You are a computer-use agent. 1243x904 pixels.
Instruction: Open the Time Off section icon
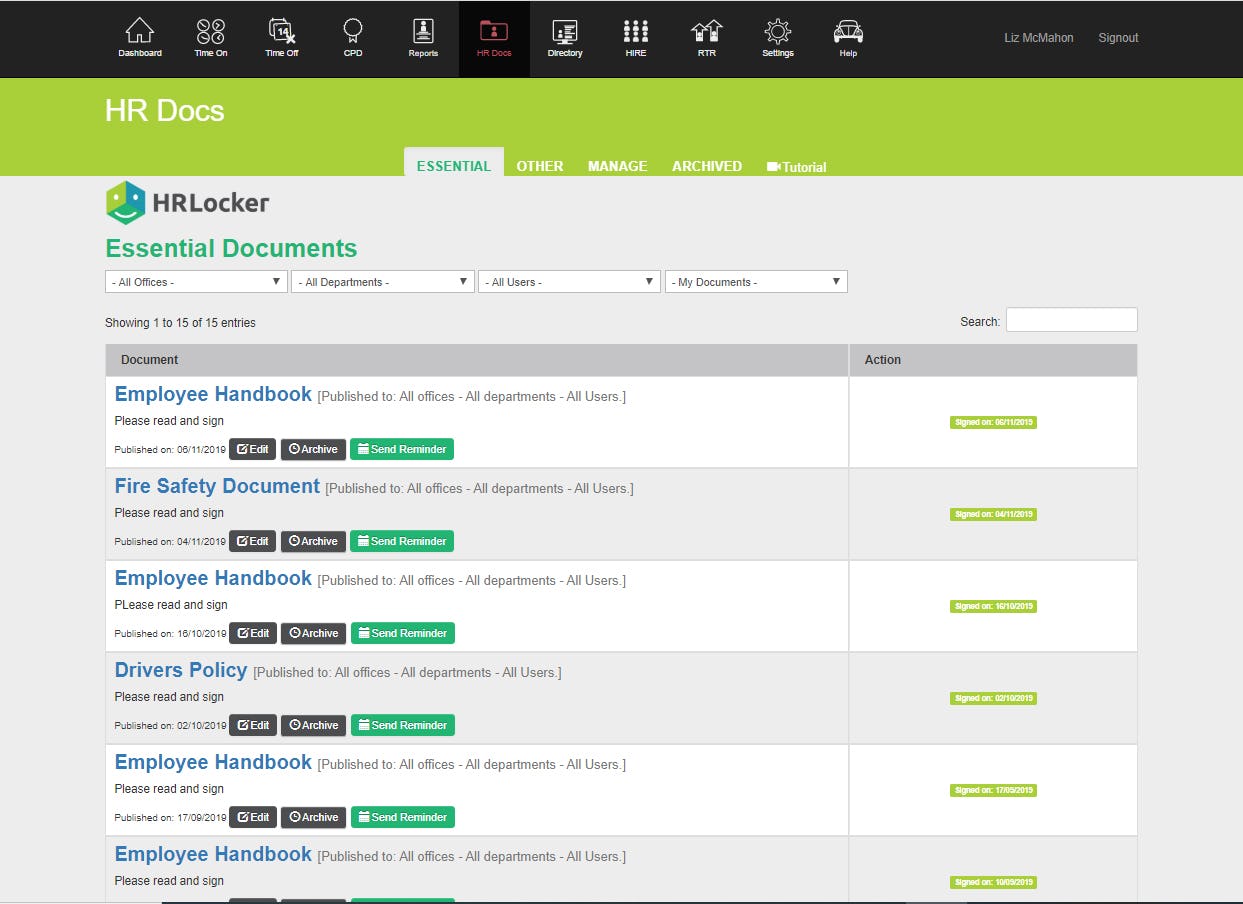[x=281, y=38]
